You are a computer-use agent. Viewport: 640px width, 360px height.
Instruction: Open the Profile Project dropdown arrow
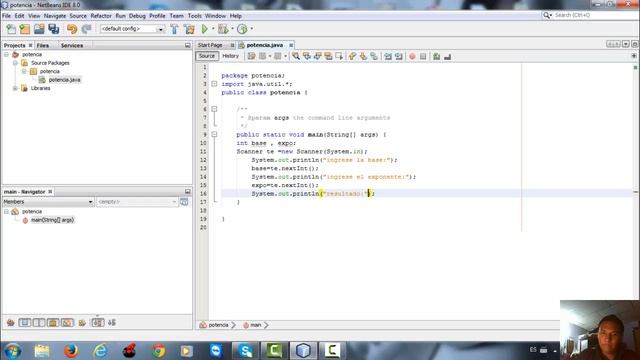[251, 29]
